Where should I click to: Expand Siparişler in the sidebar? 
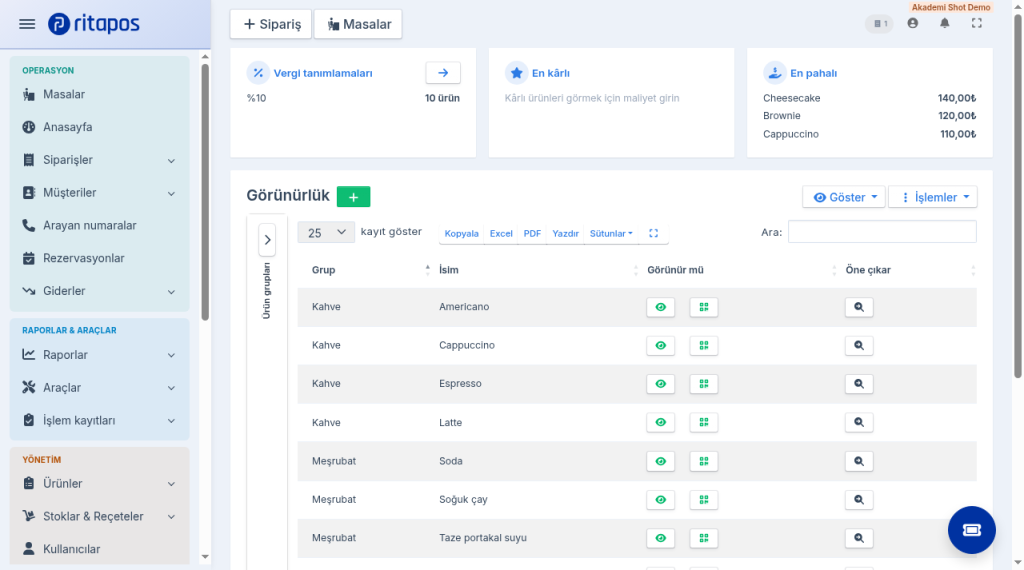(99, 160)
